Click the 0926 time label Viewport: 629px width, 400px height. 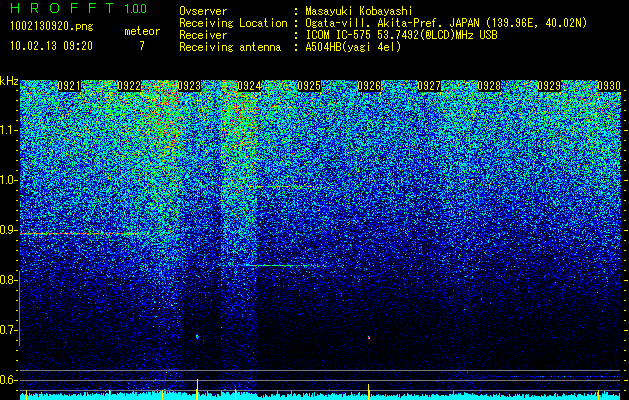(x=369, y=86)
